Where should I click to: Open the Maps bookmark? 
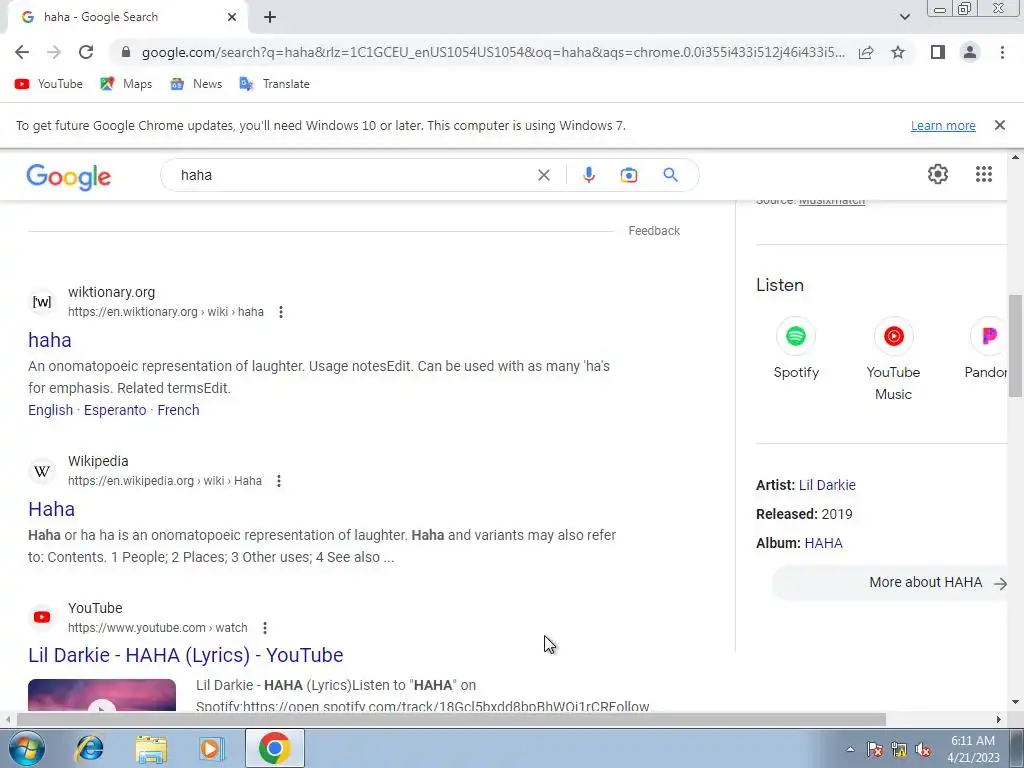[x=126, y=84]
